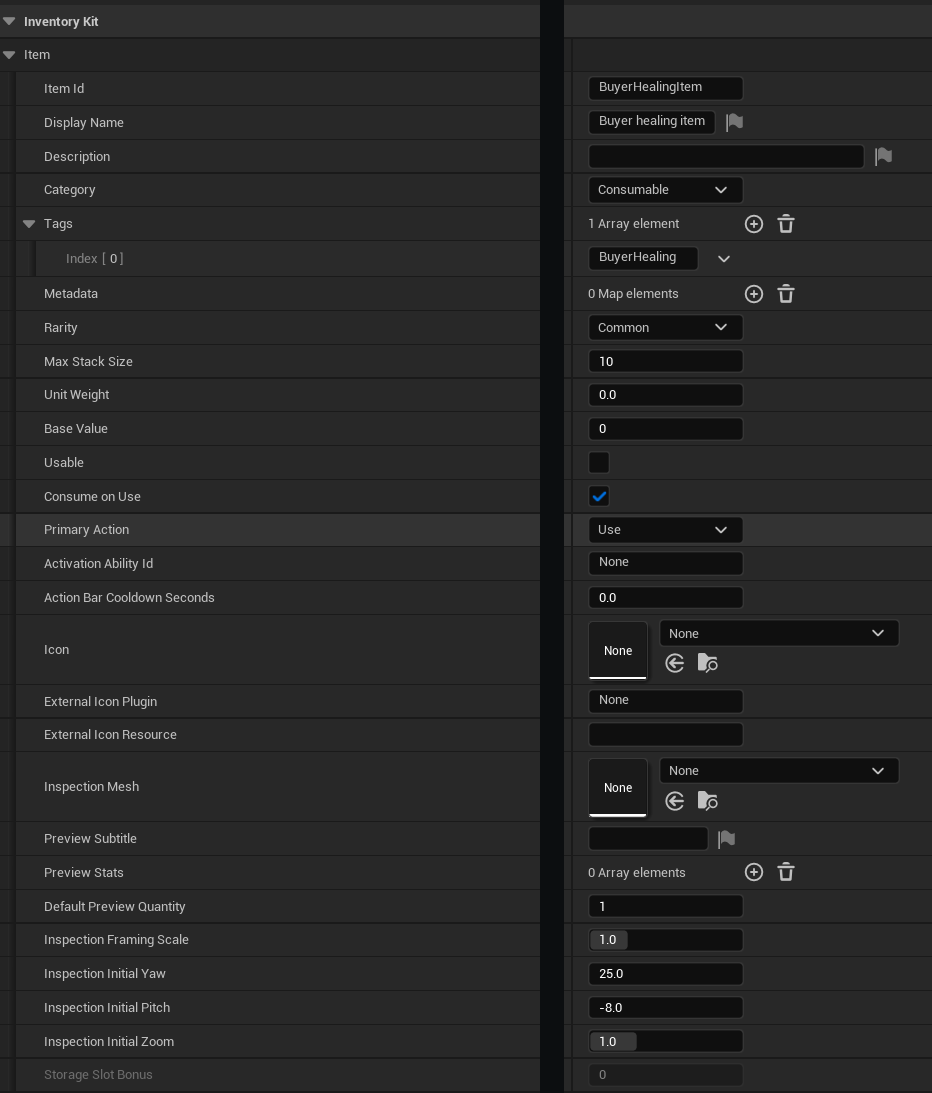Click the External Icon Resource field
Image resolution: width=932 pixels, height=1093 pixels.
(x=665, y=735)
